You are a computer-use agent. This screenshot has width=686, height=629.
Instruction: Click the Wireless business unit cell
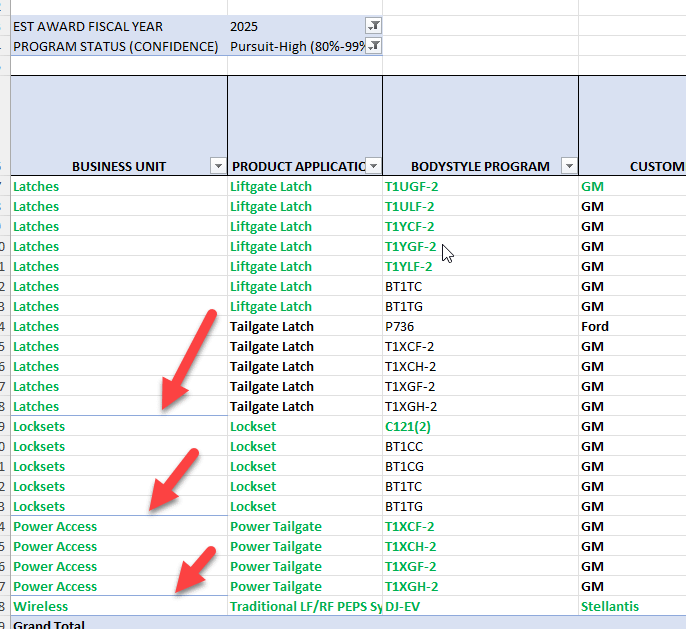click(x=41, y=606)
